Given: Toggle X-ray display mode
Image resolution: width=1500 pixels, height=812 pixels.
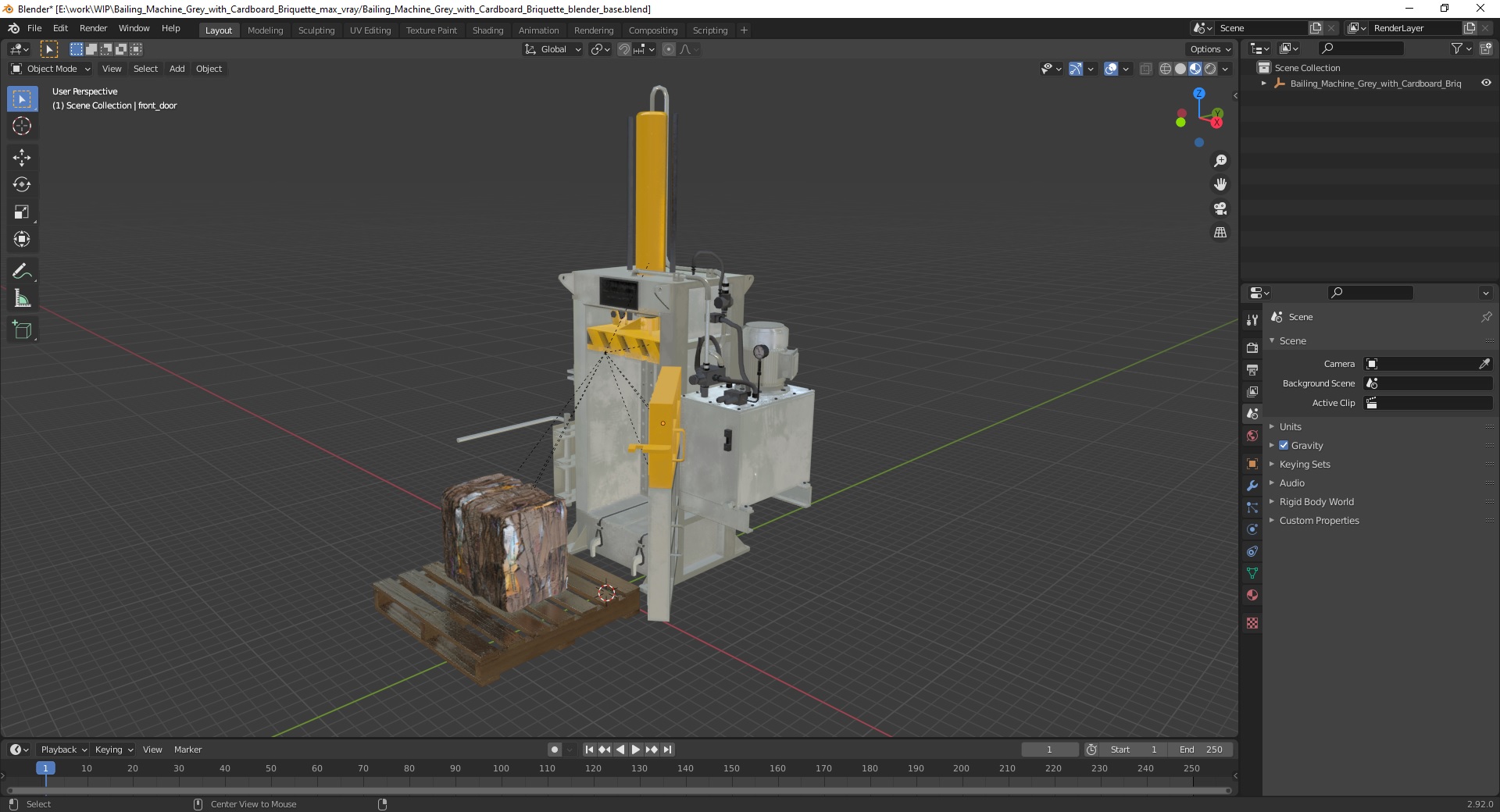Looking at the screenshot, I should click(x=1146, y=69).
